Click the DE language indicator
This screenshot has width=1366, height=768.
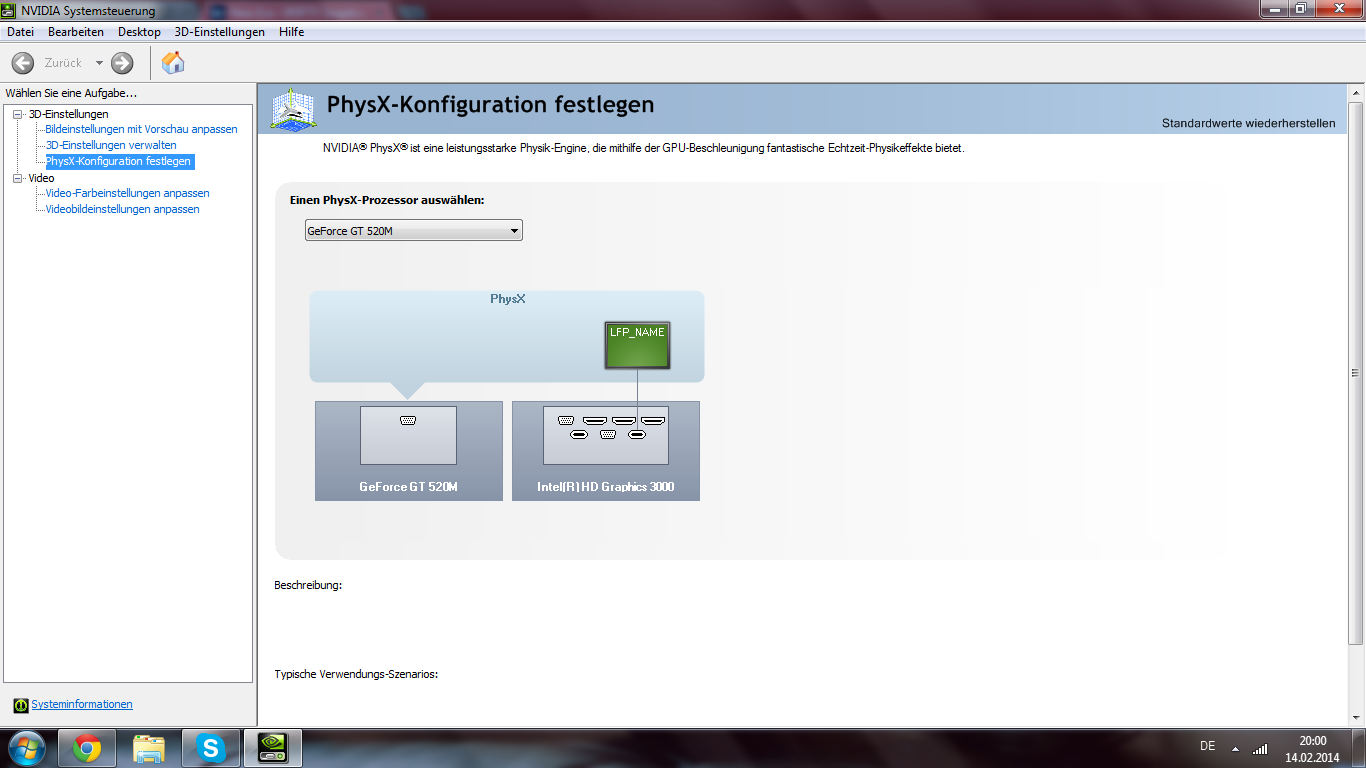(x=1207, y=746)
